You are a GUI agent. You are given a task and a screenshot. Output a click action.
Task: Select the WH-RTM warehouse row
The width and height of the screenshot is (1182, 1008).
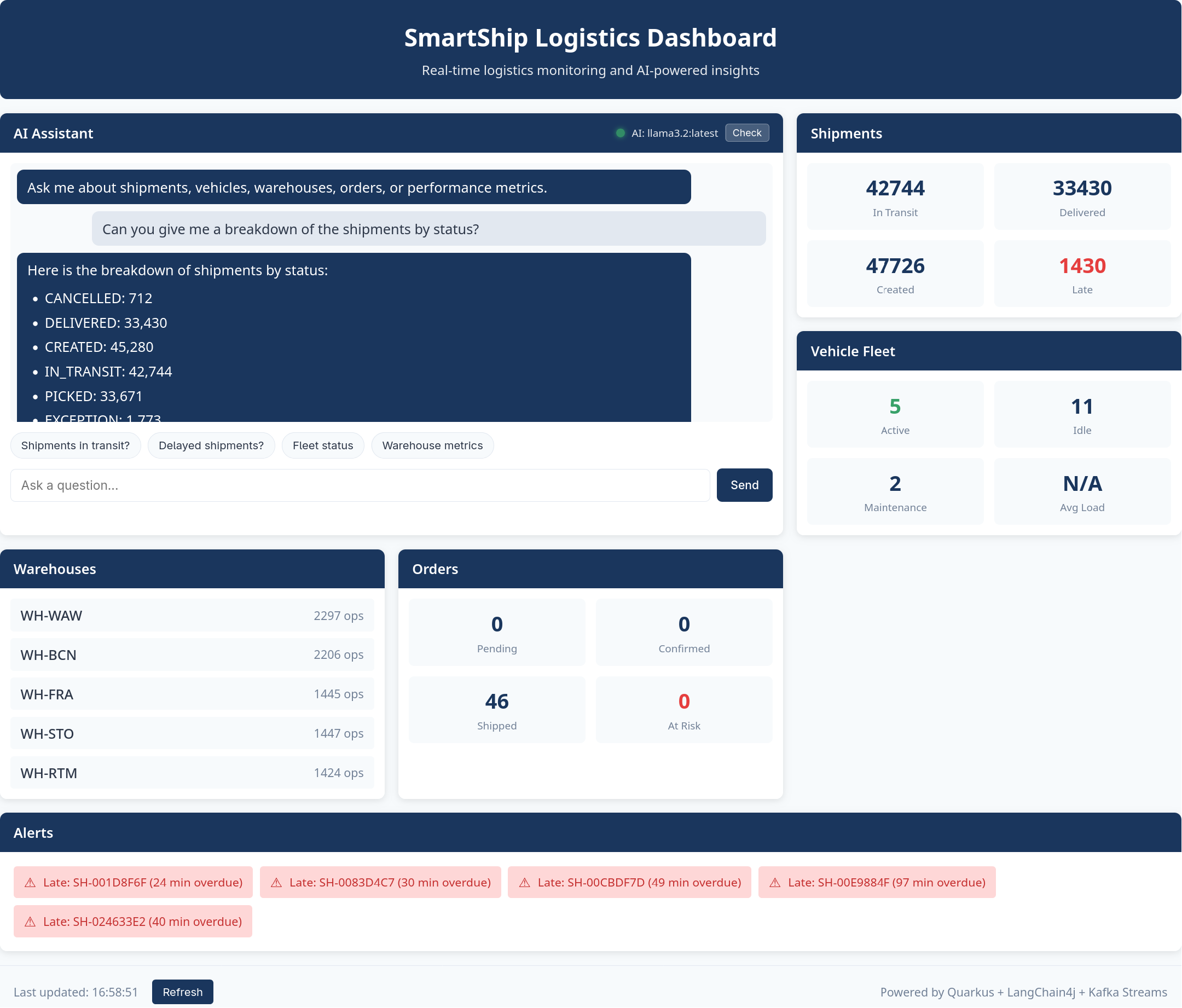point(192,773)
